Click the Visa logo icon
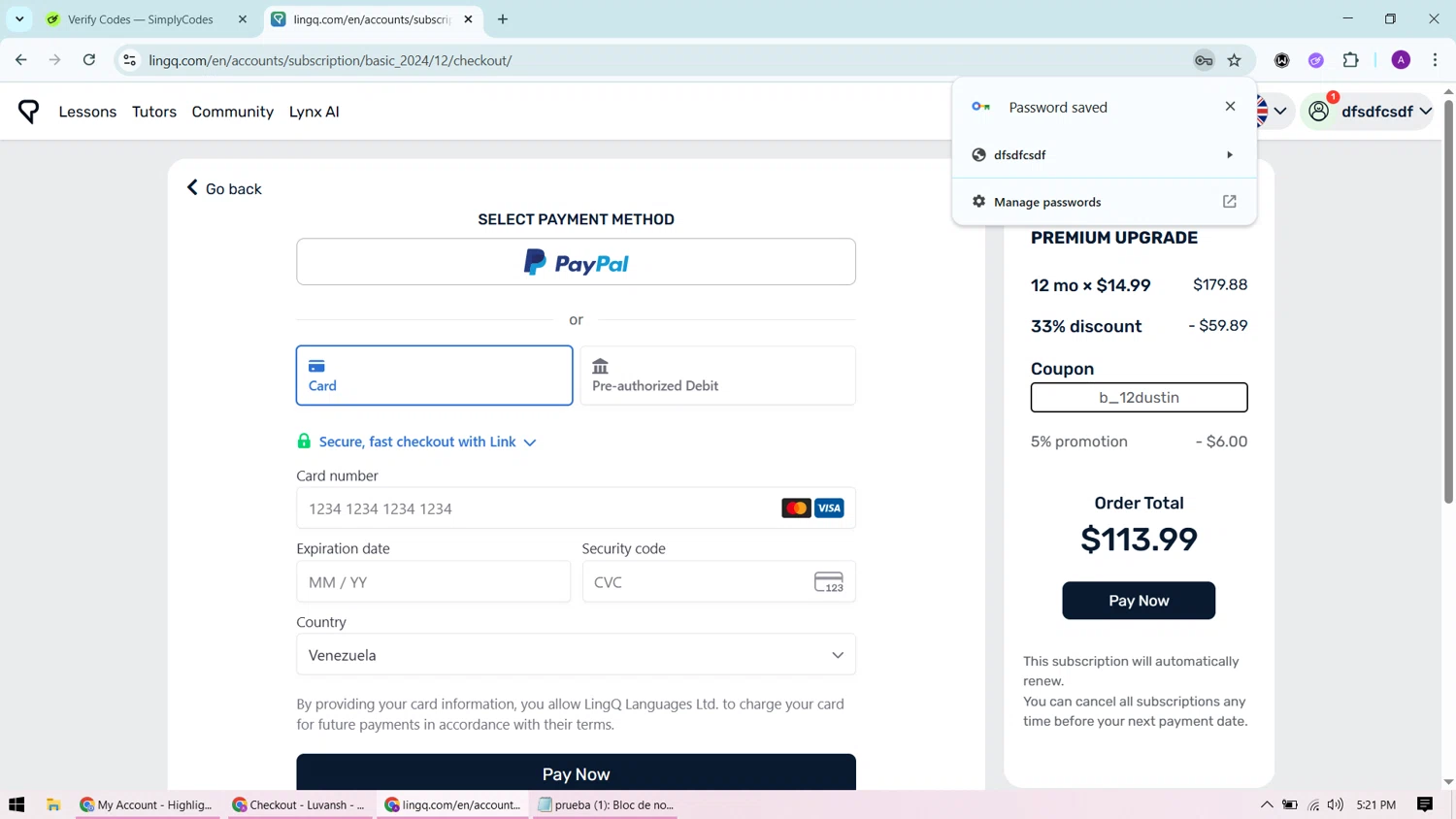 pyautogui.click(x=829, y=508)
